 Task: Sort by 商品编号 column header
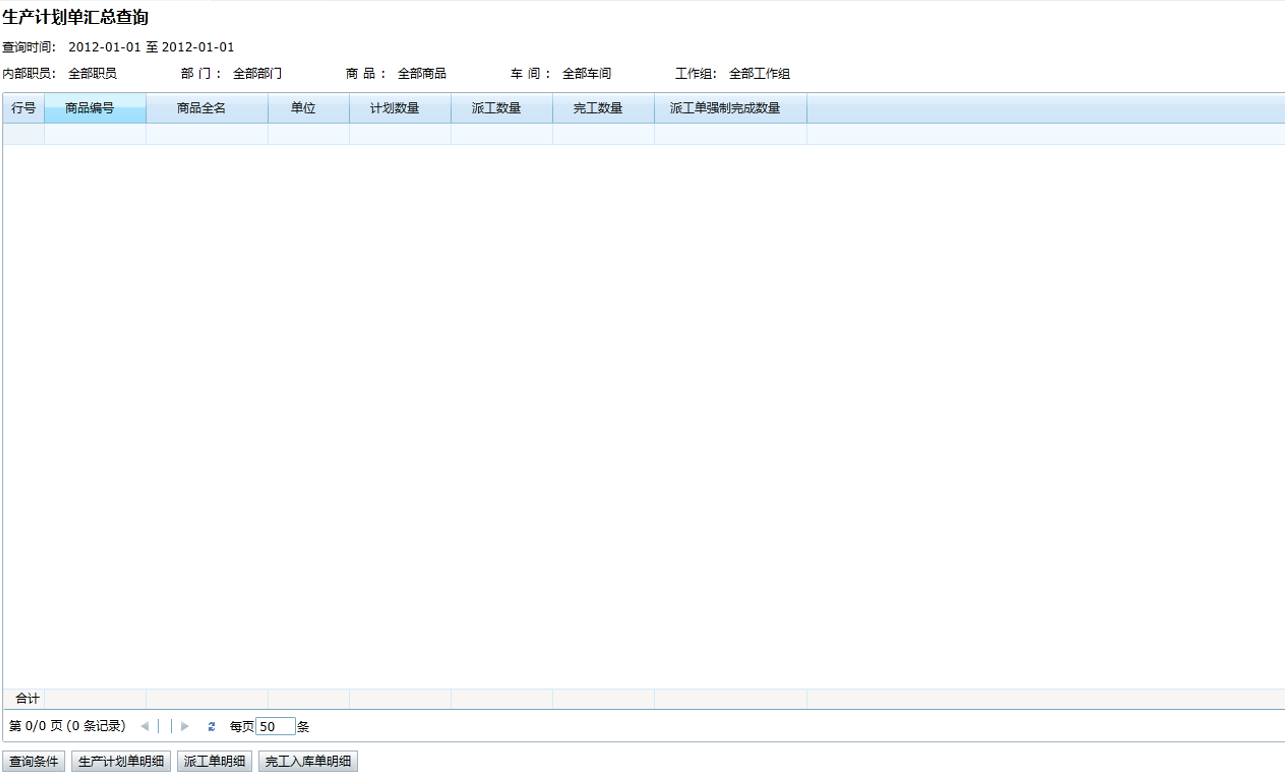95,108
